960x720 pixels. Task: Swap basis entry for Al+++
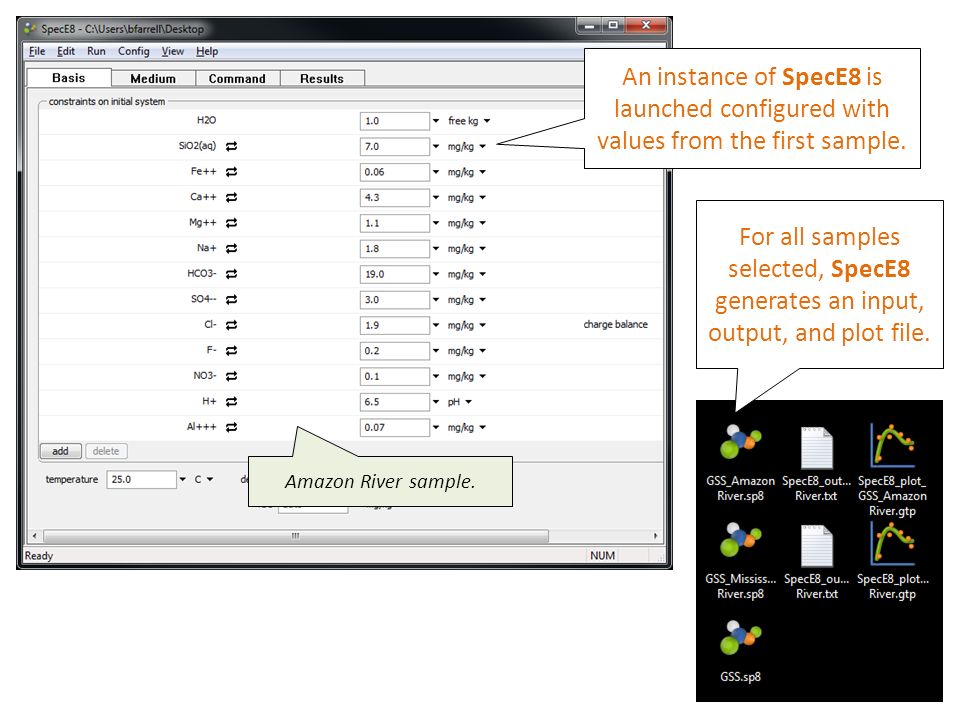(x=231, y=427)
